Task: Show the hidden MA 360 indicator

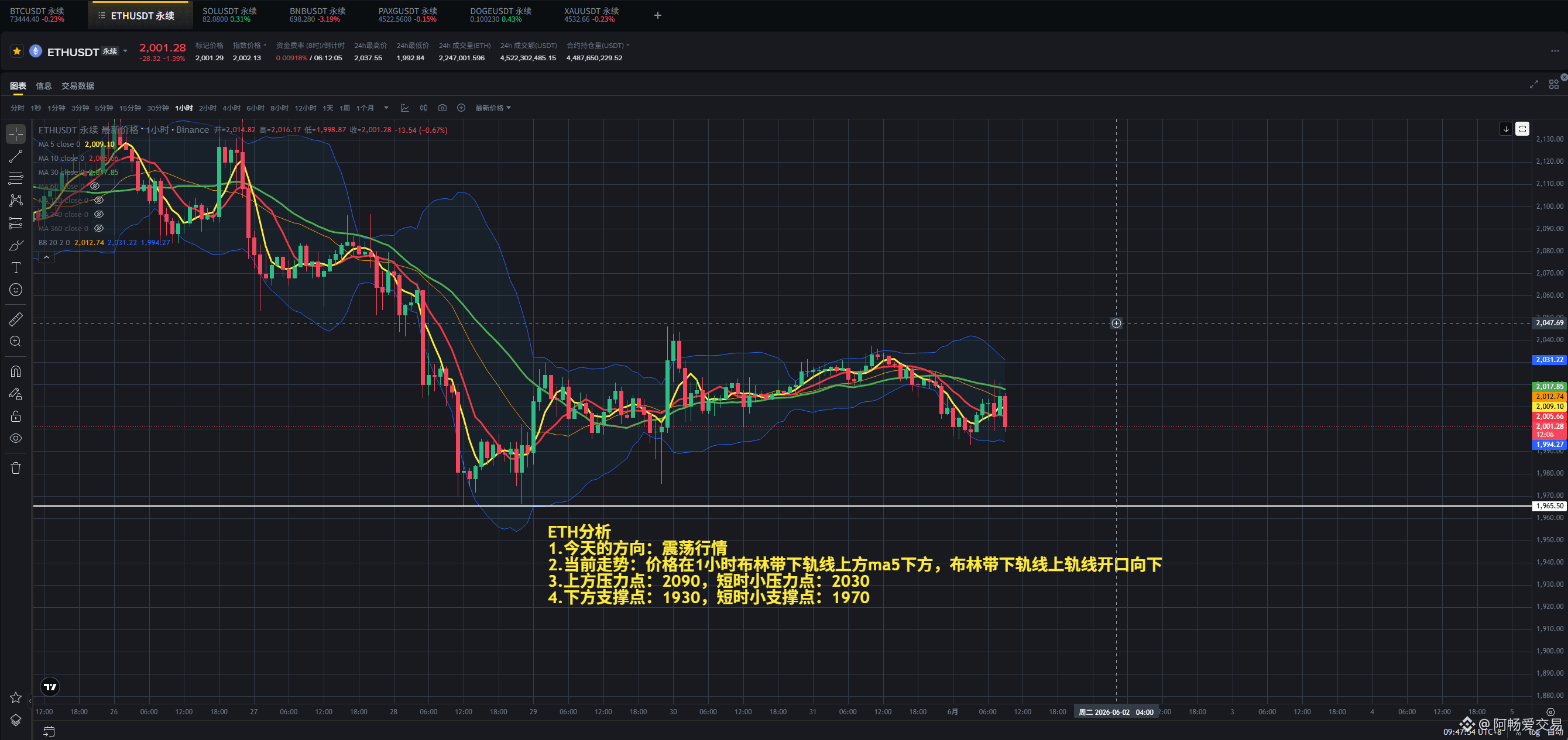Action: [x=98, y=228]
